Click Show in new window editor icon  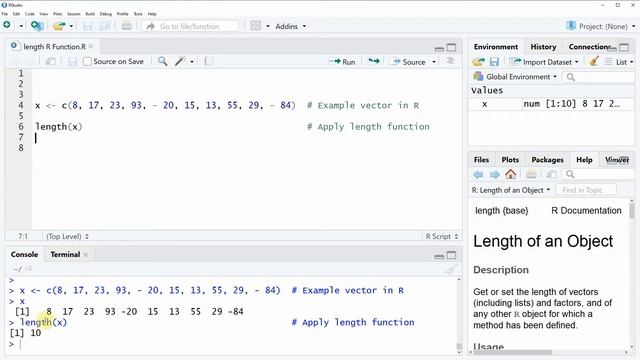[51, 62]
